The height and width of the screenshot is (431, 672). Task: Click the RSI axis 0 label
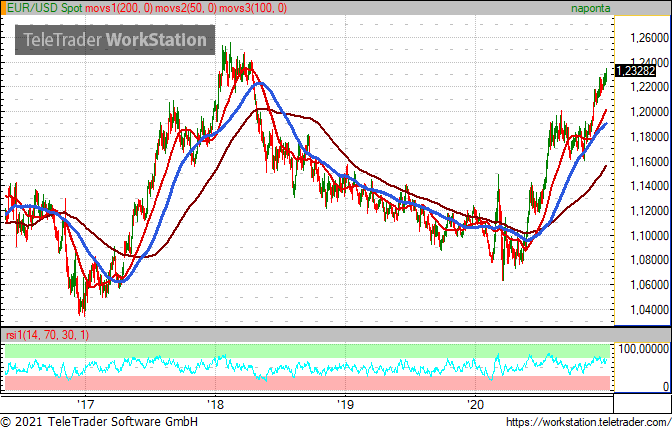pos(666,386)
